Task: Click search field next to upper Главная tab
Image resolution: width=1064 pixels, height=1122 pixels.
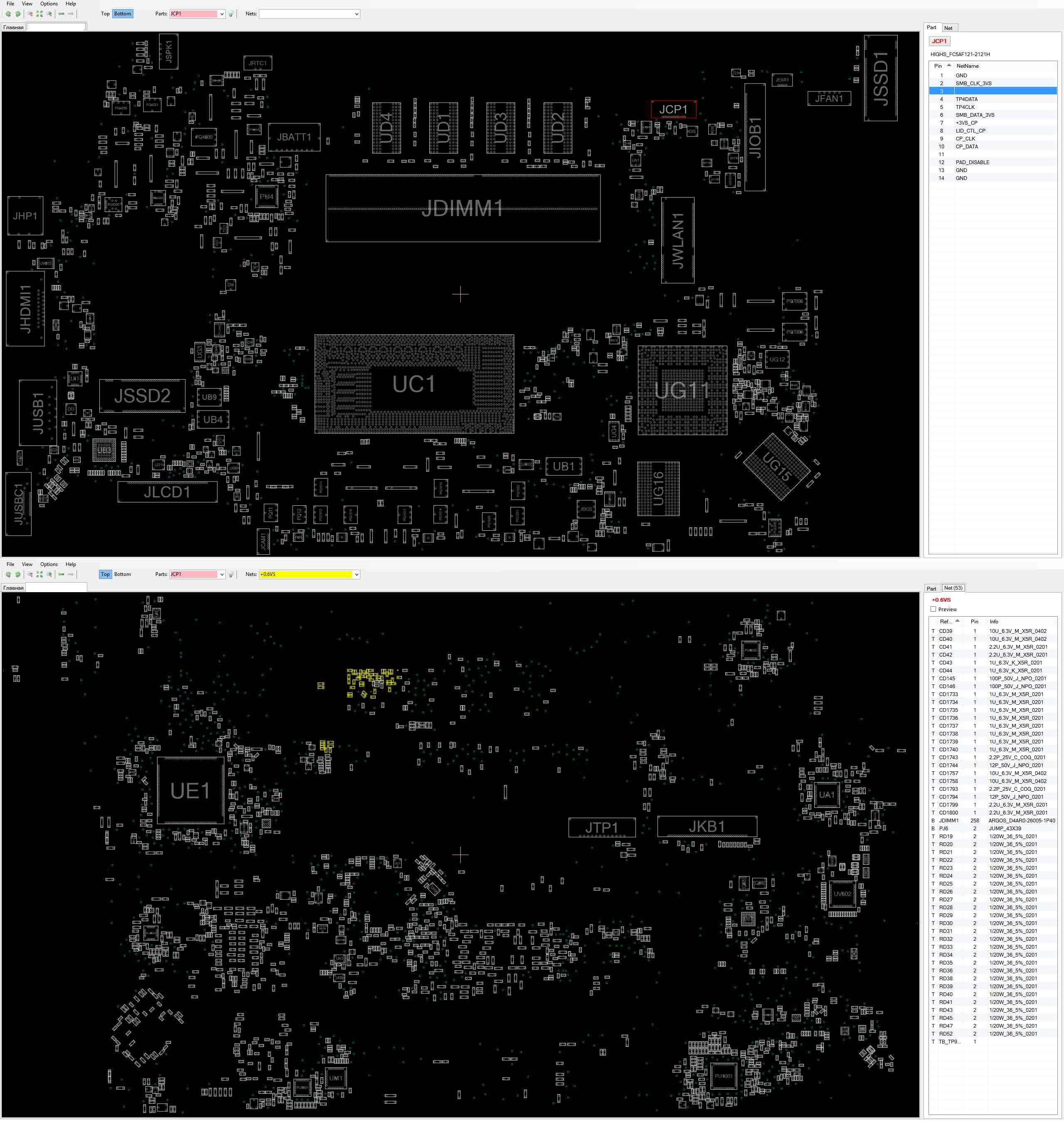Action: [x=56, y=27]
